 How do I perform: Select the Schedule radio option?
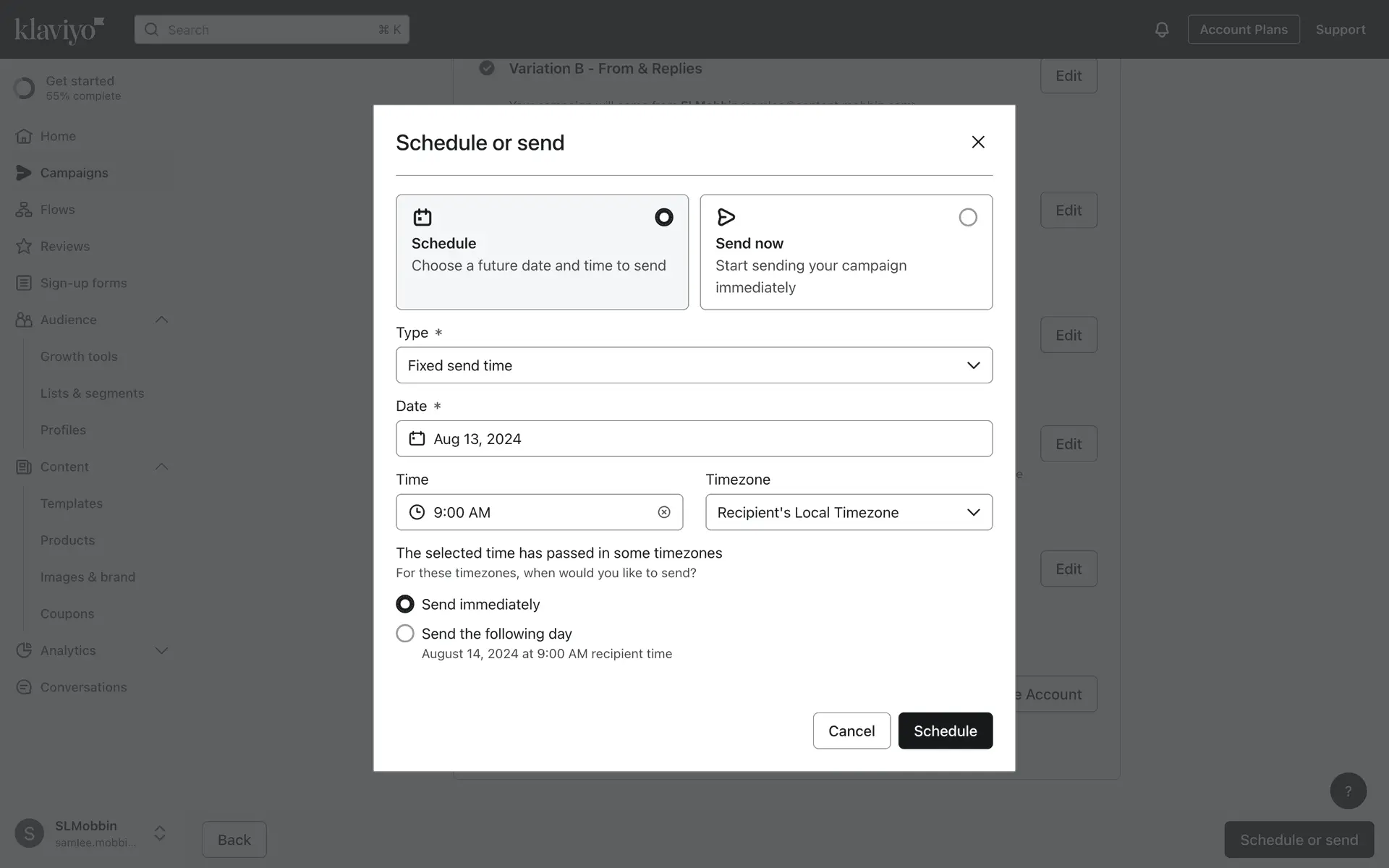click(663, 217)
